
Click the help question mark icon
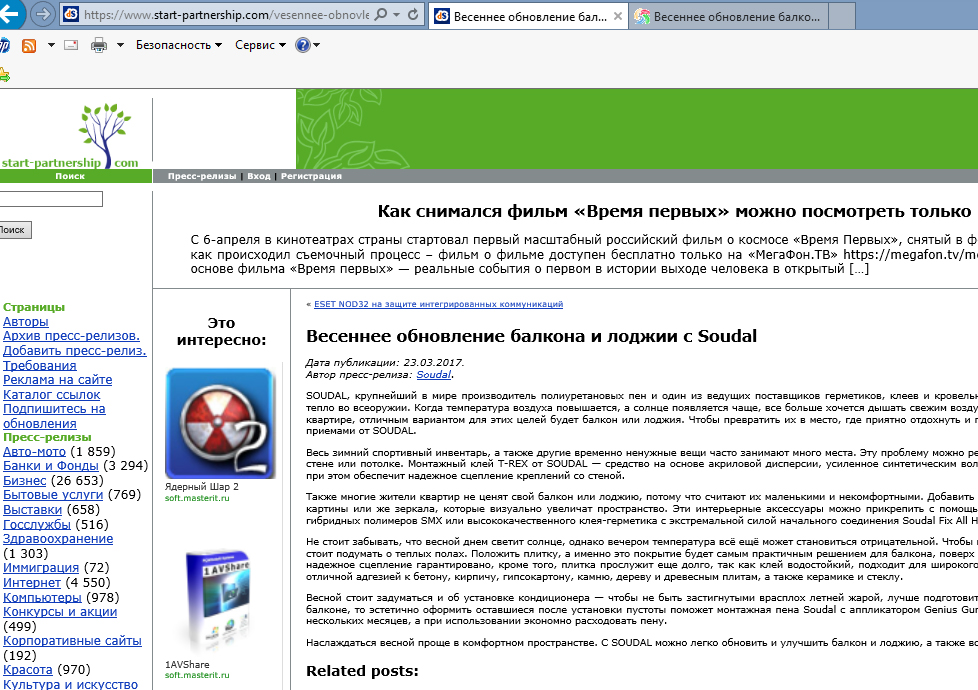click(x=303, y=45)
